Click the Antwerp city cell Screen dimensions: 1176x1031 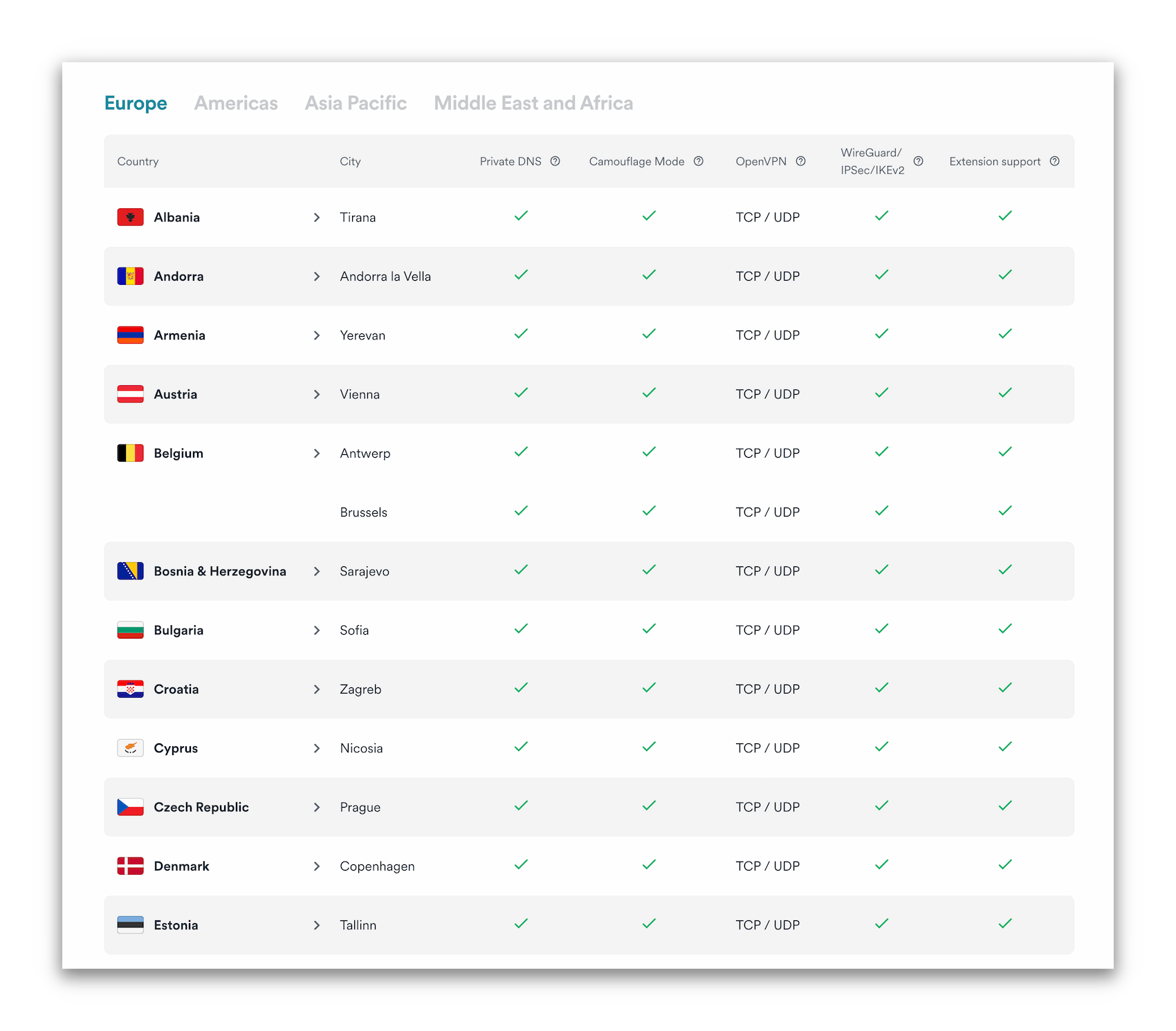click(365, 453)
